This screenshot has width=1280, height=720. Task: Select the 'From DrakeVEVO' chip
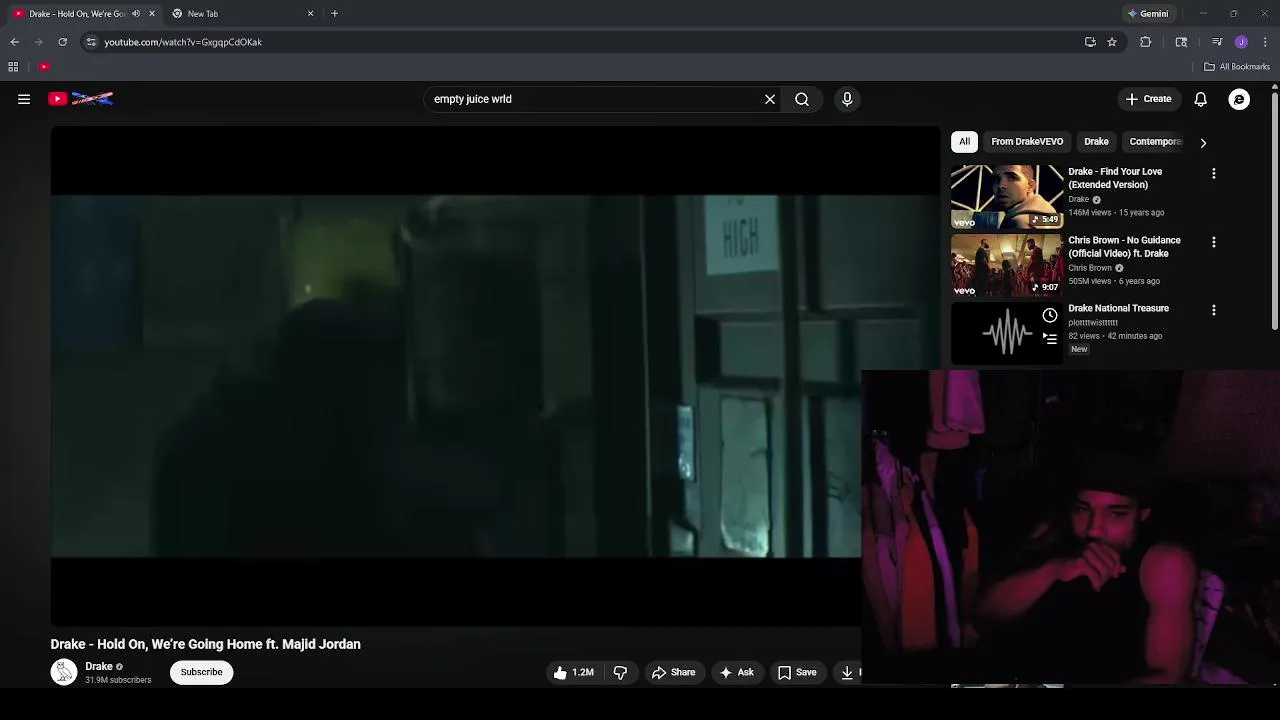pyautogui.click(x=1027, y=142)
